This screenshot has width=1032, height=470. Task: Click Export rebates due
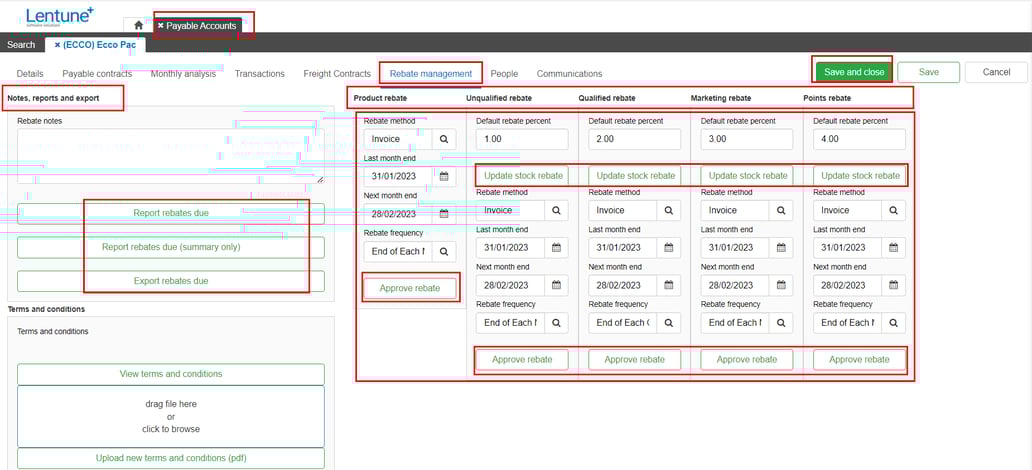tap(170, 281)
